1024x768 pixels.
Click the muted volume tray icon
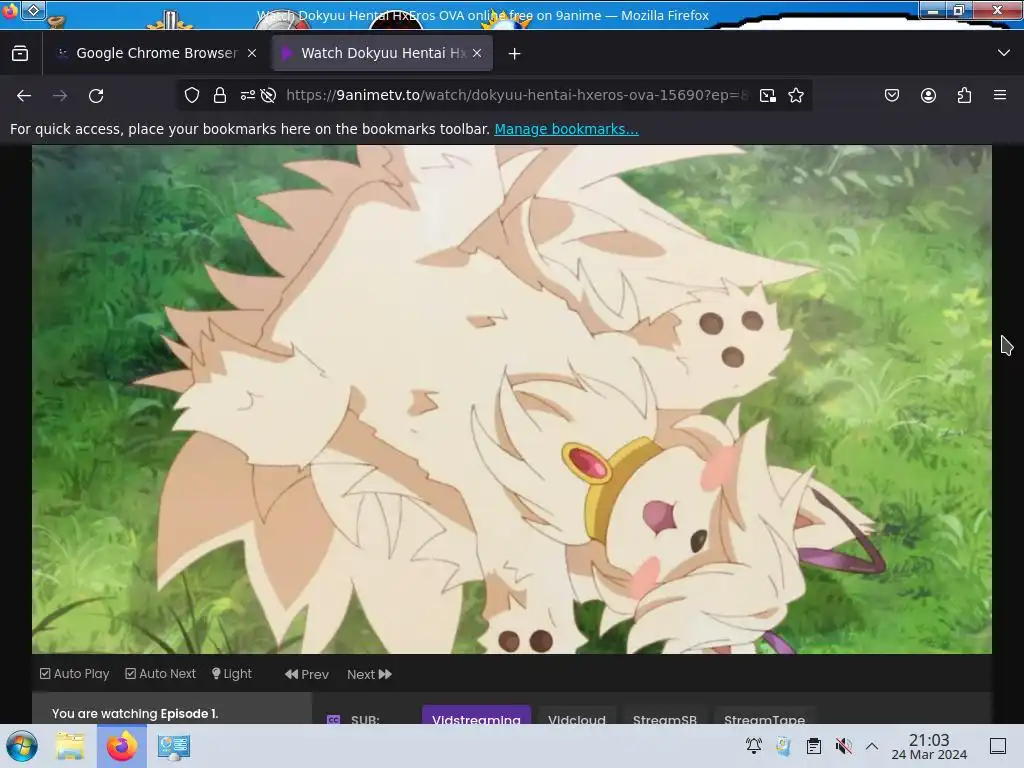843,746
